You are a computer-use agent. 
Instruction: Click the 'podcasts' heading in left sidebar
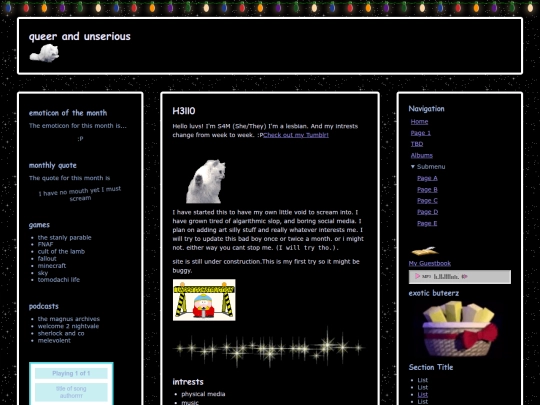(43, 306)
